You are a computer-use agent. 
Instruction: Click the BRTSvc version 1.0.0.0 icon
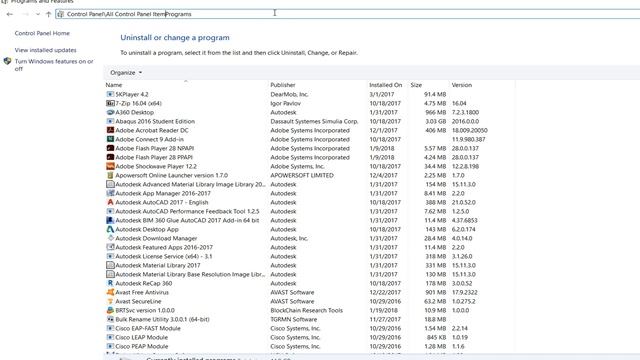[110, 310]
